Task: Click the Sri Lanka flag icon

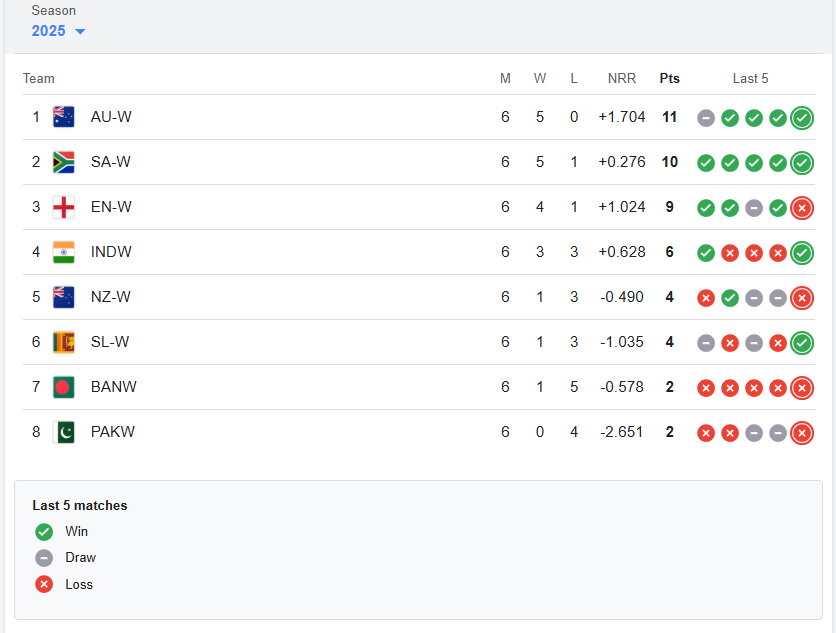Action: (x=64, y=342)
